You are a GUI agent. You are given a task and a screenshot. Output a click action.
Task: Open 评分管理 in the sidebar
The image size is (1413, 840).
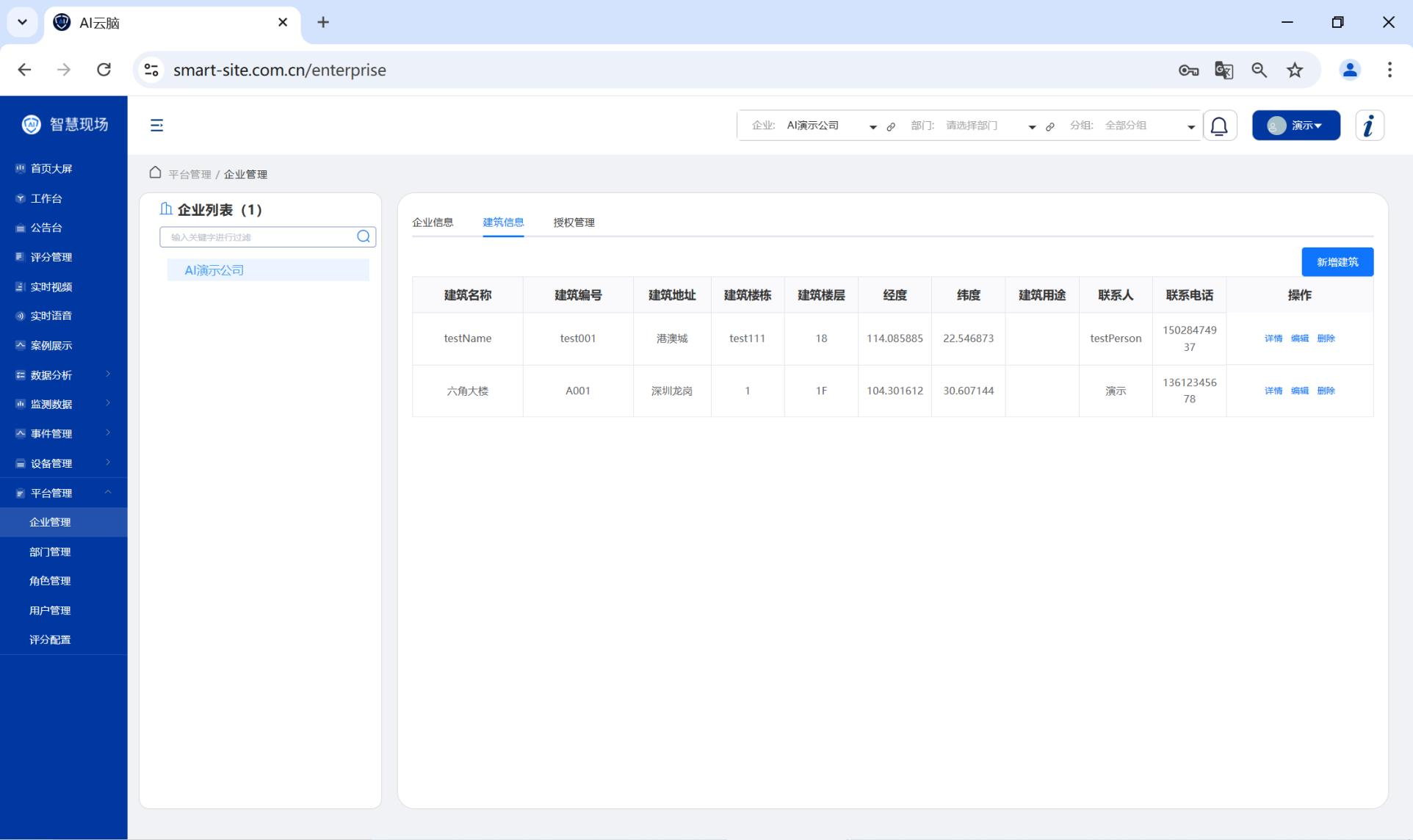63,257
